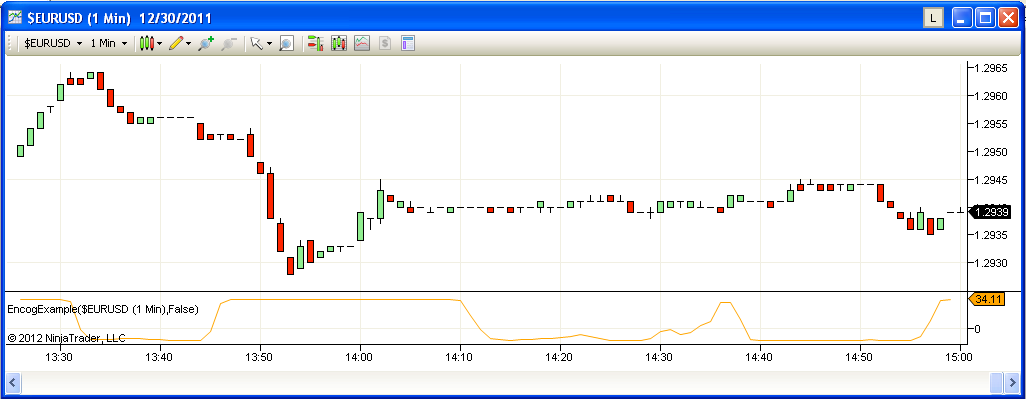1026x399 pixels.
Task: Toggle the chart trader icon
Action: pyautogui.click(x=316, y=44)
